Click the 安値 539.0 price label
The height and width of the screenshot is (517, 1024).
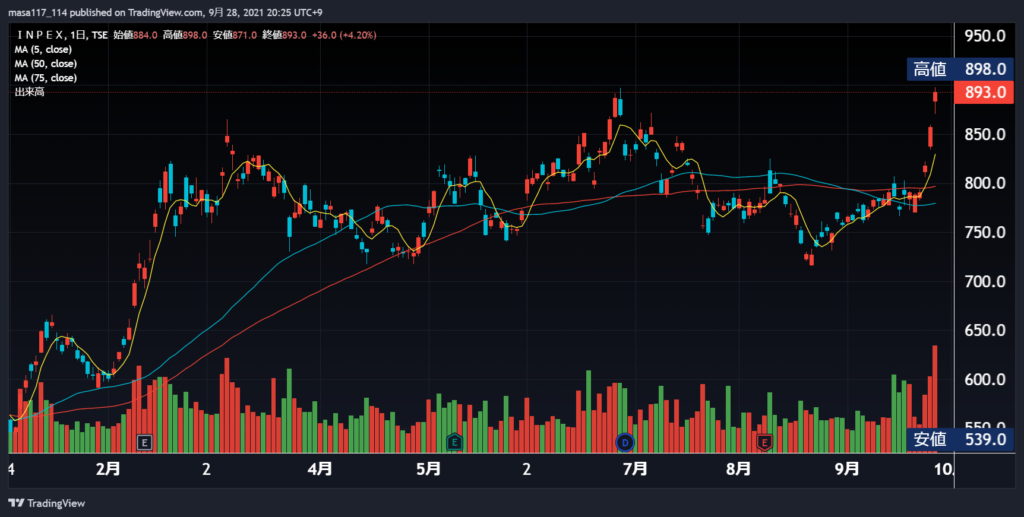(960, 439)
